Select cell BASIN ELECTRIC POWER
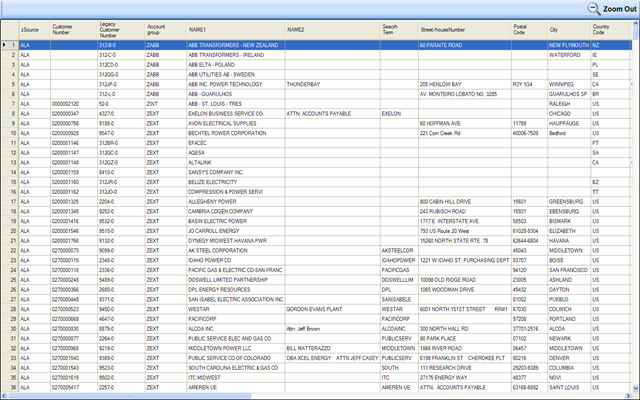The image size is (640, 400). [236, 221]
